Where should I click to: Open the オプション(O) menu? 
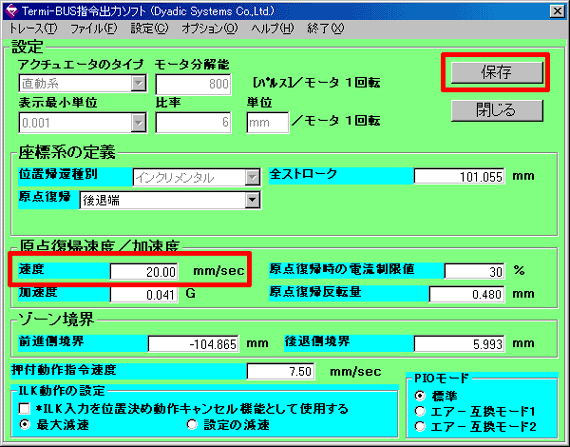(209, 28)
